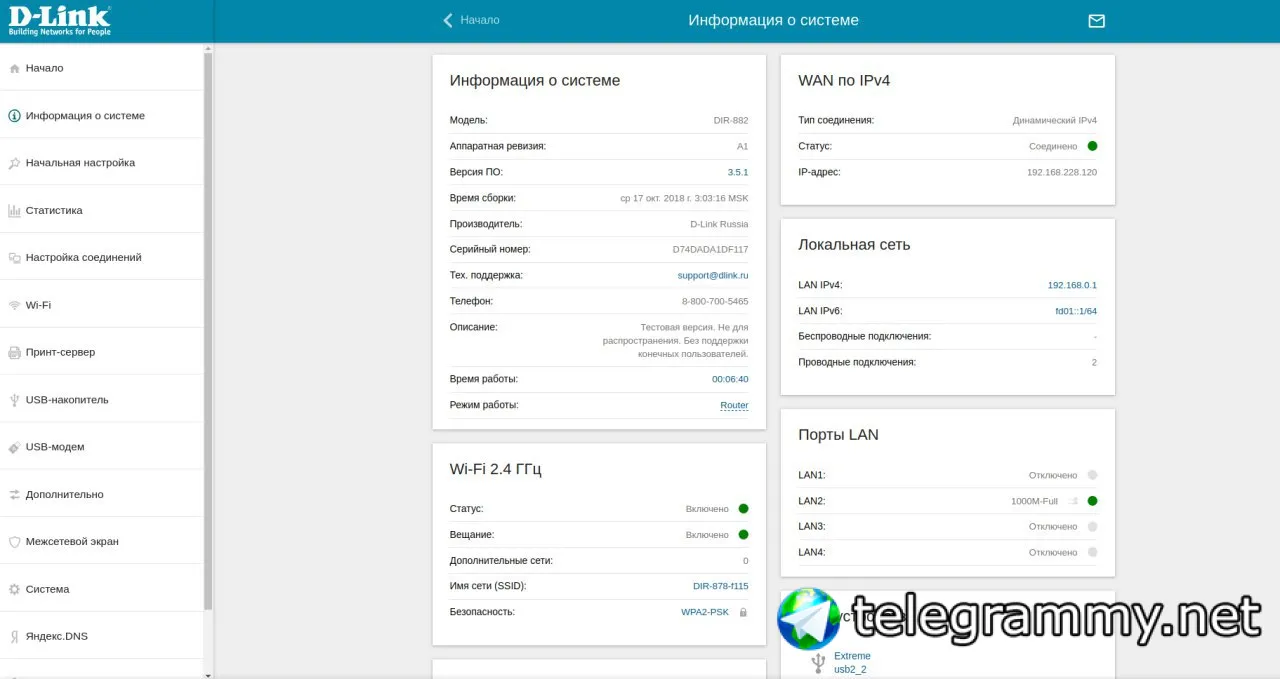This screenshot has width=1280, height=679.
Task: Click the lock icon next to WPA2-PSK
Action: click(743, 612)
